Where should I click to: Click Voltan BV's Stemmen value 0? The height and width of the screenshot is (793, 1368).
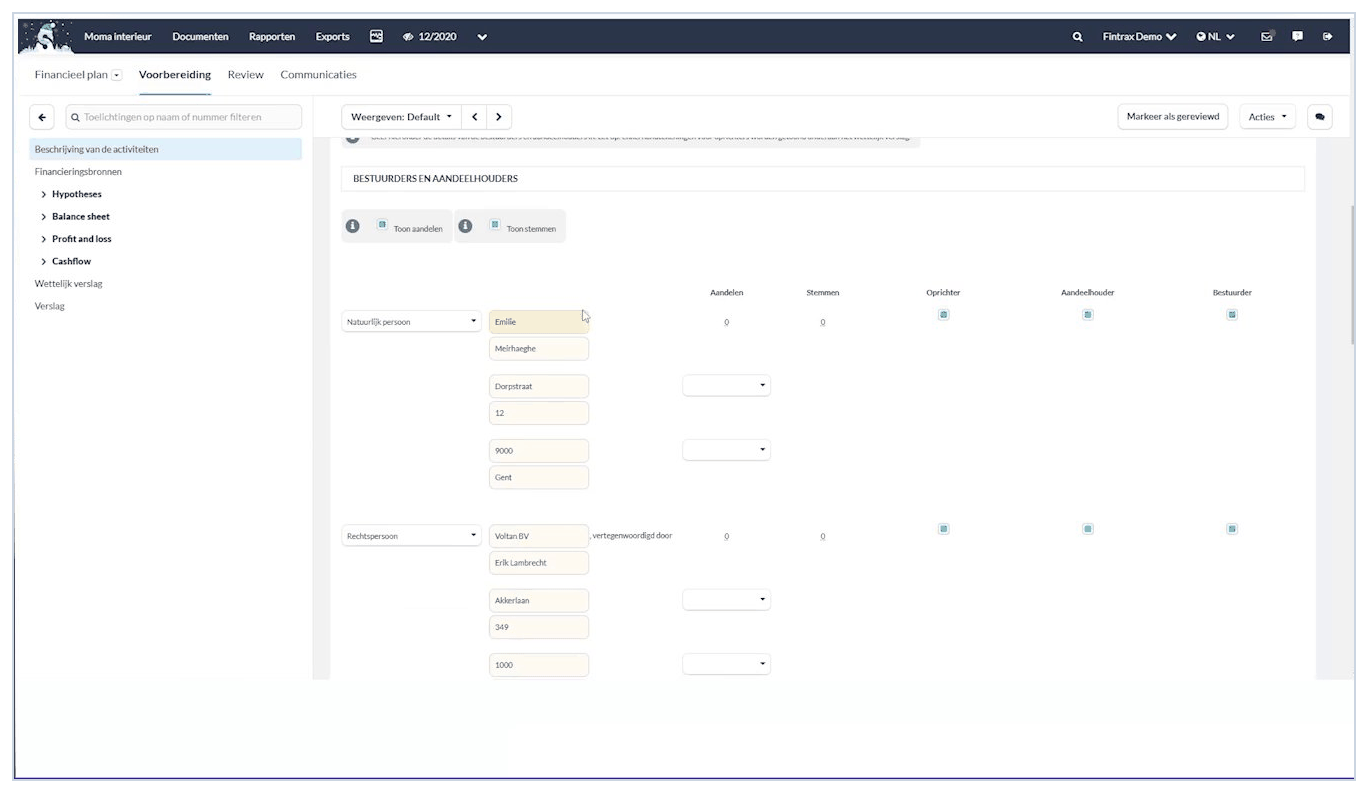click(823, 536)
